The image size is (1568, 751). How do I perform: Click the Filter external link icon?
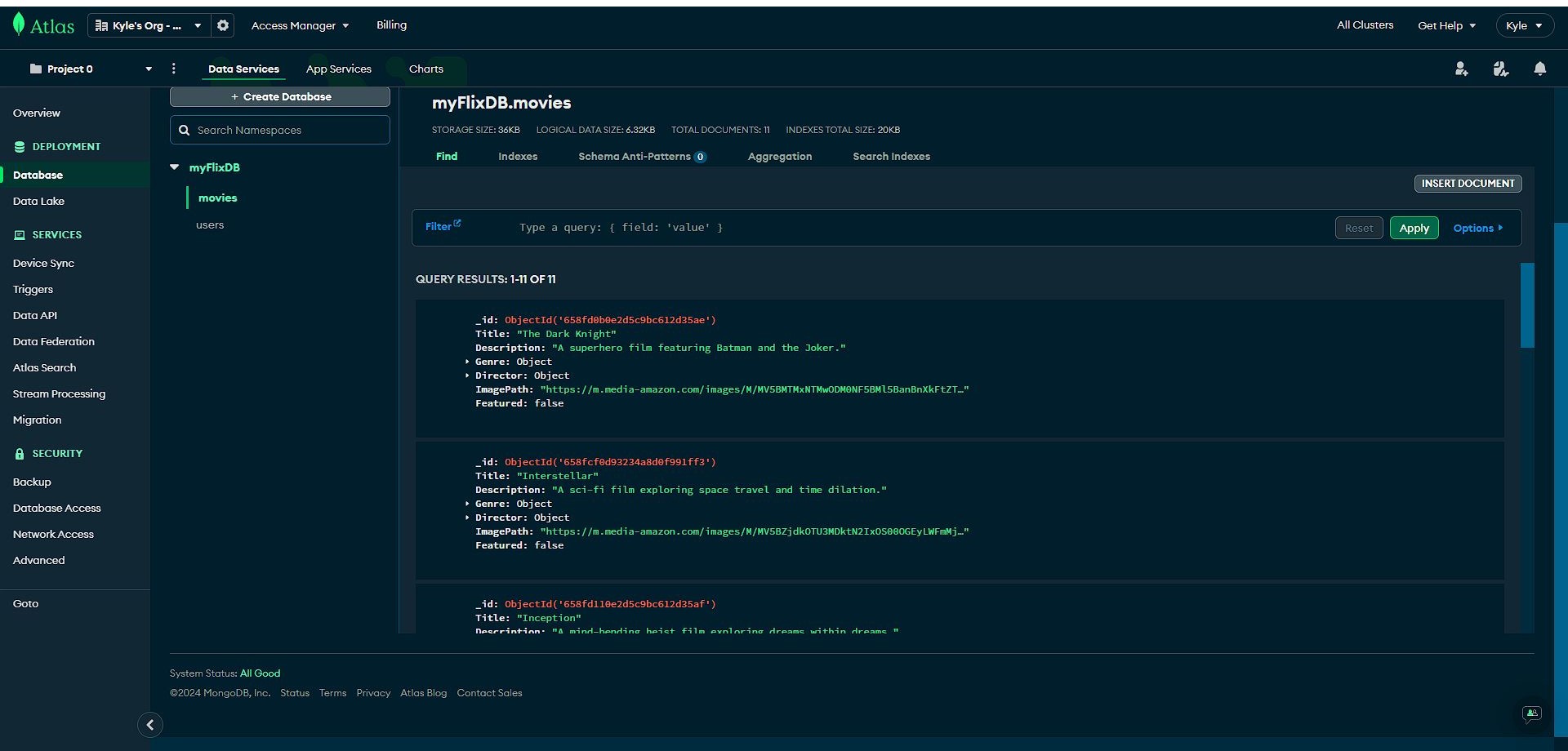point(457,223)
